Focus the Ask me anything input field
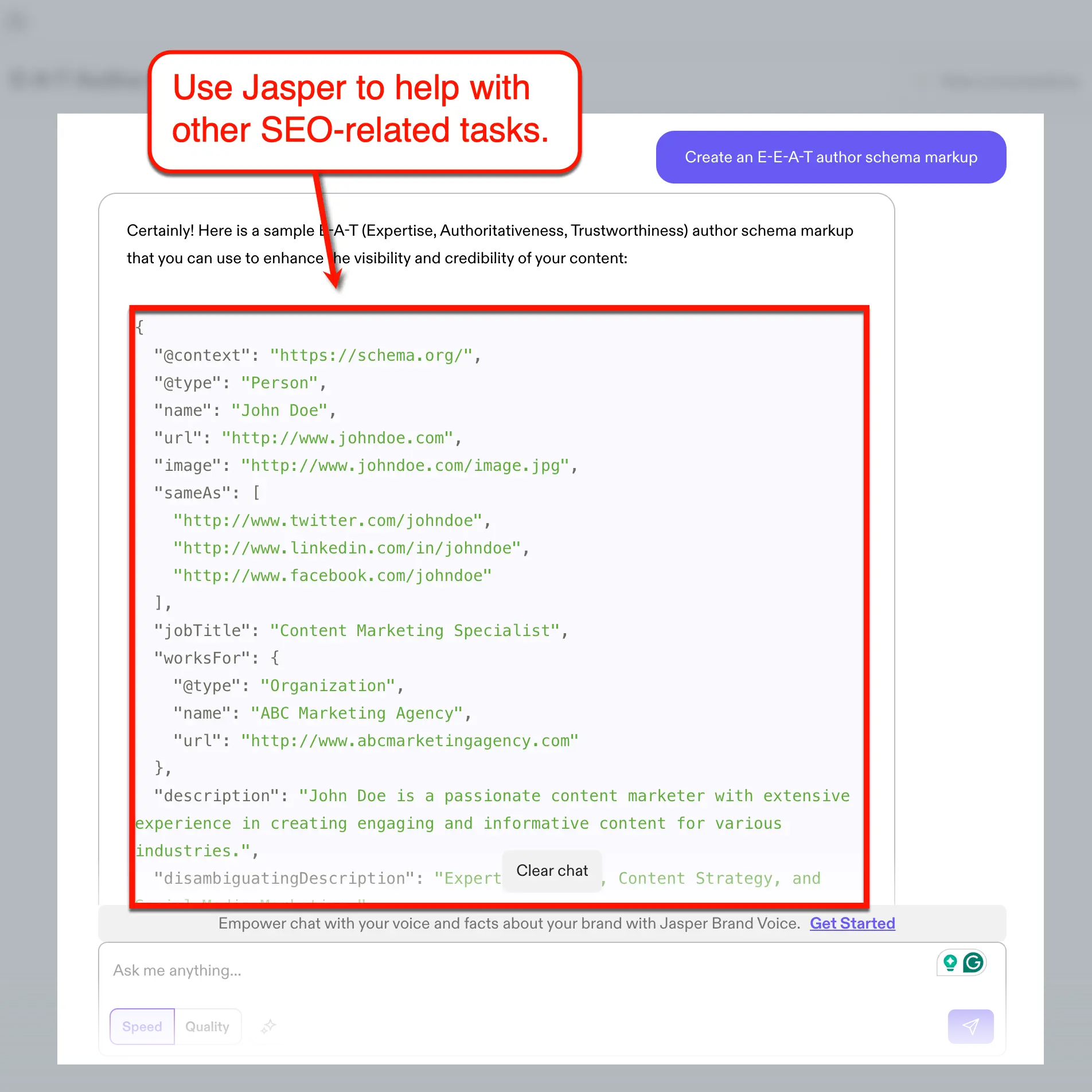The height and width of the screenshot is (1092, 1092). click(516, 970)
